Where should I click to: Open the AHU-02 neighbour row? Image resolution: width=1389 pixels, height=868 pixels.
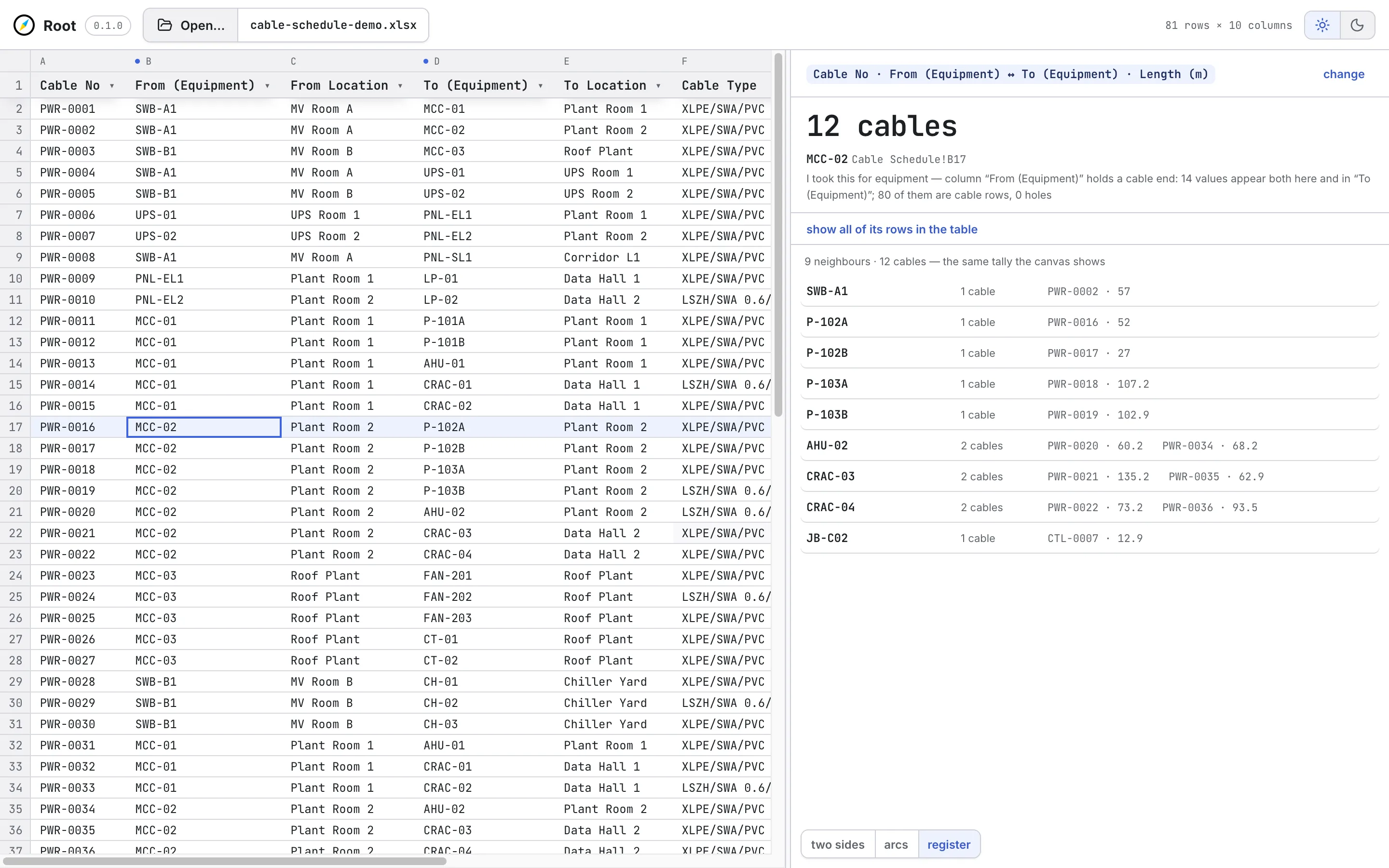[x=1089, y=446]
